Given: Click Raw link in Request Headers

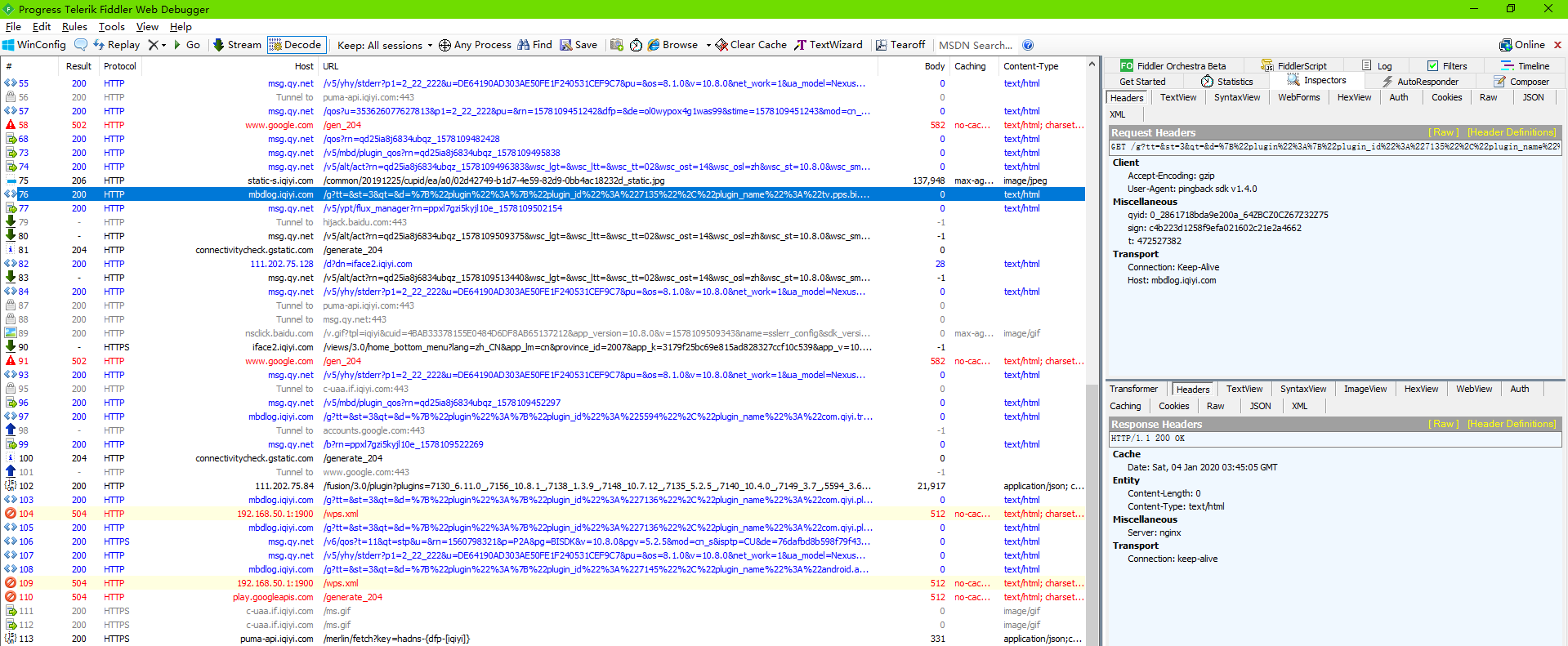Looking at the screenshot, I should pyautogui.click(x=1443, y=132).
